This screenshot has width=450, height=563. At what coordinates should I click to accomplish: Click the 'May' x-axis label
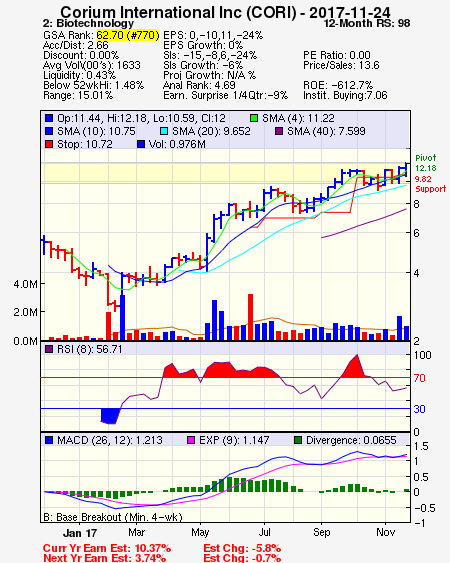pos(200,532)
